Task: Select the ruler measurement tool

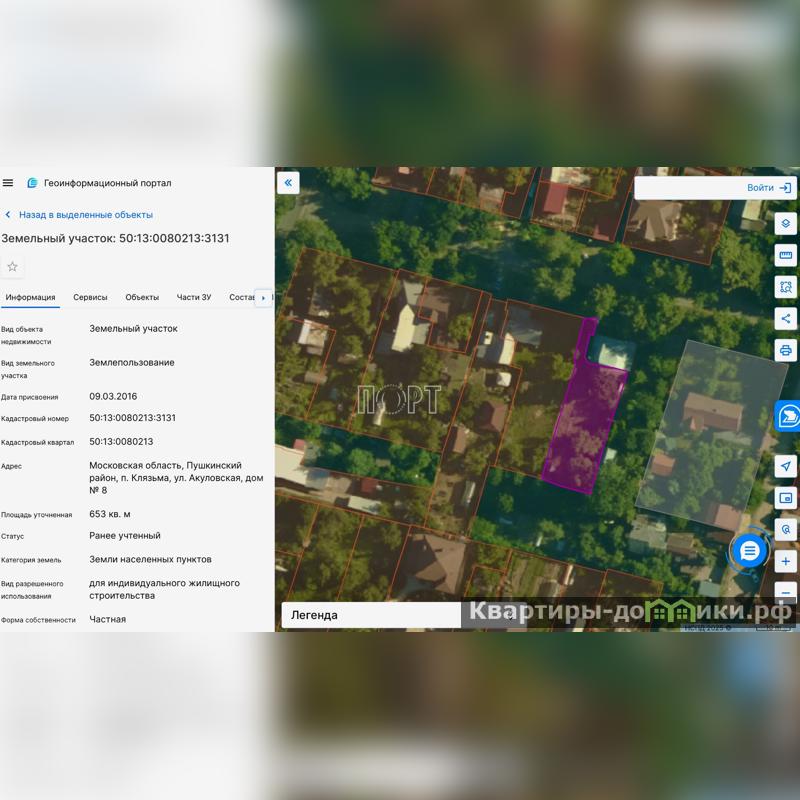Action: point(786,255)
